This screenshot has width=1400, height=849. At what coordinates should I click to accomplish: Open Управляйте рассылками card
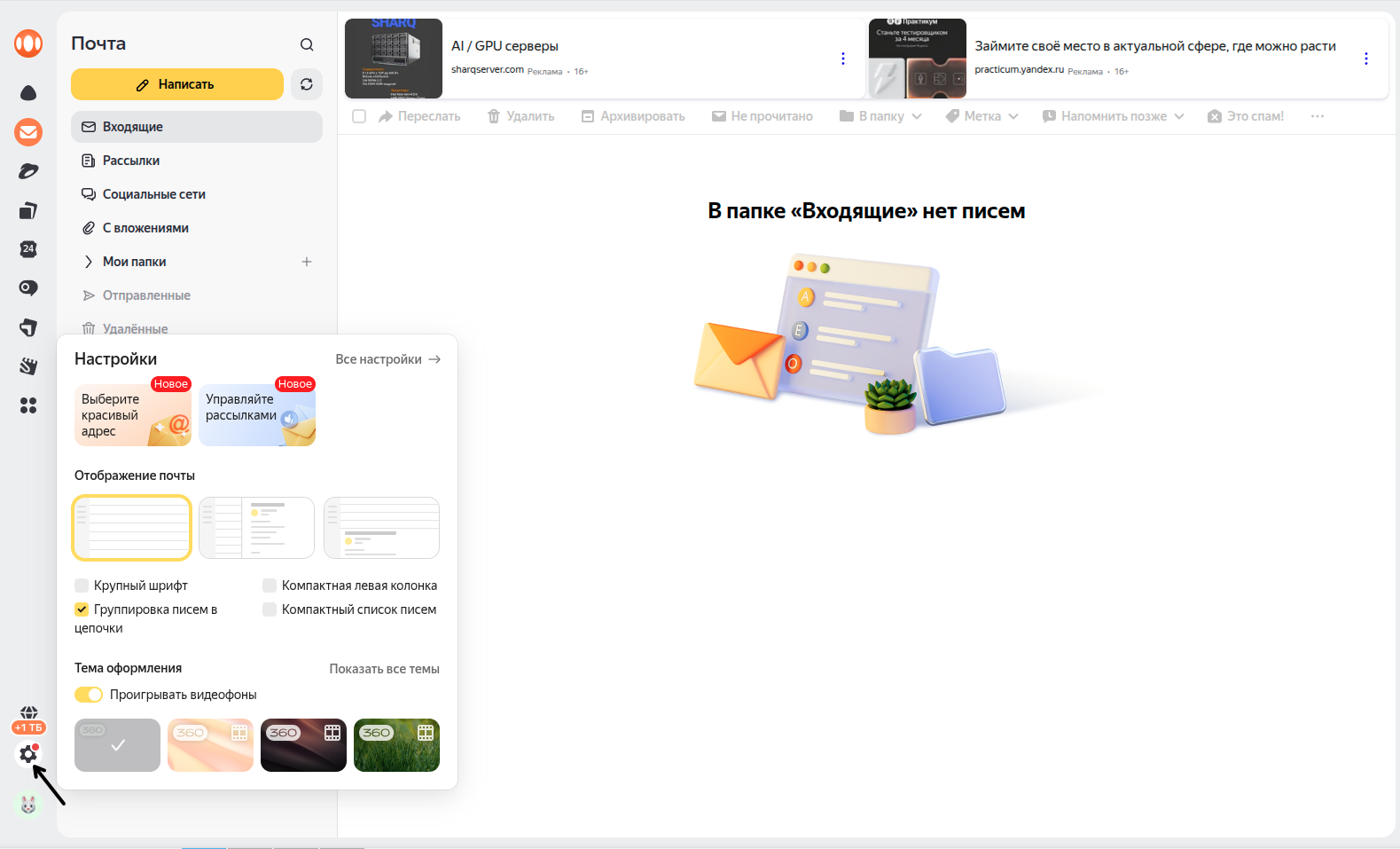click(257, 415)
